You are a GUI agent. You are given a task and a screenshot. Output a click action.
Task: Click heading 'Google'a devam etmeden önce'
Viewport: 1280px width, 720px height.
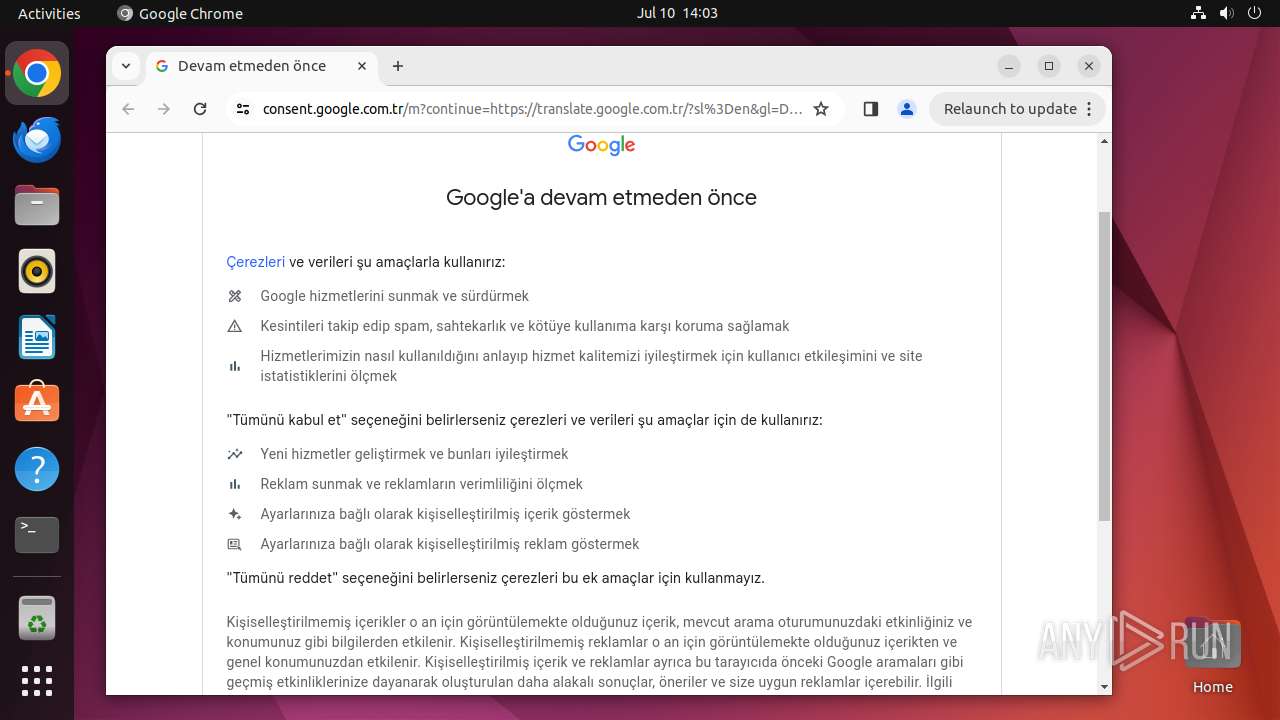[x=601, y=197]
